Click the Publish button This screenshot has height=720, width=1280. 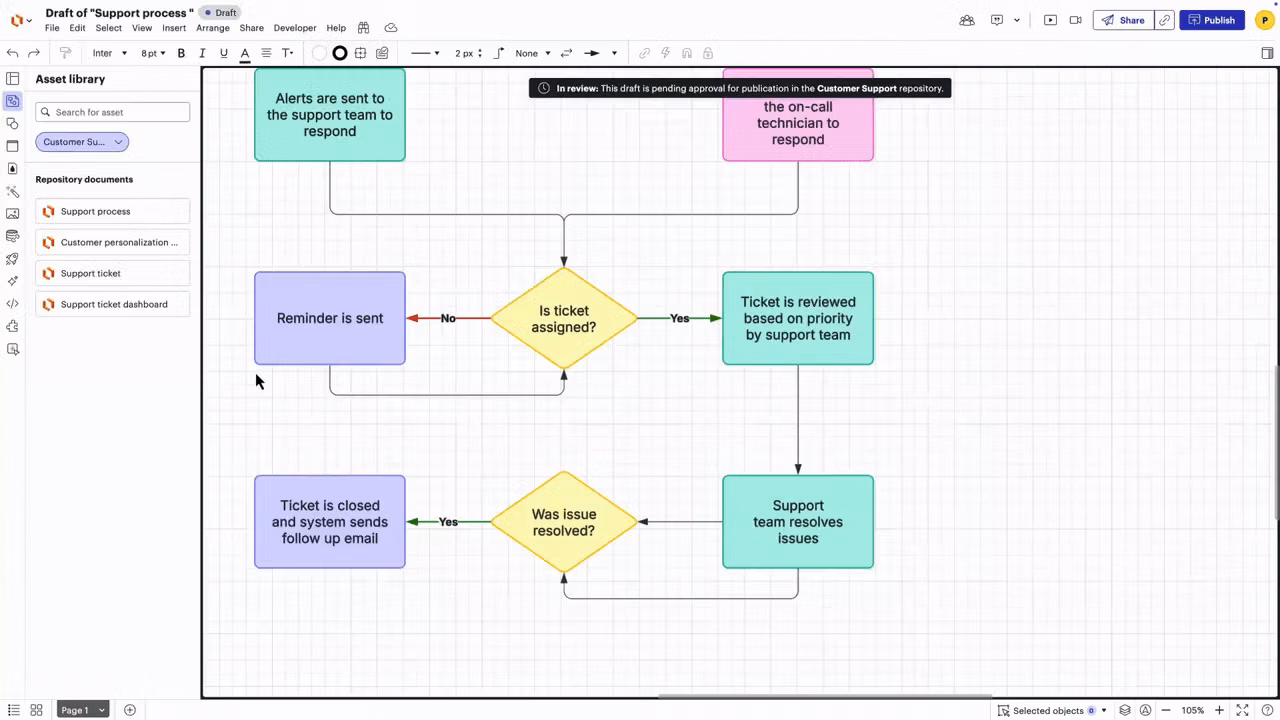(x=1212, y=20)
